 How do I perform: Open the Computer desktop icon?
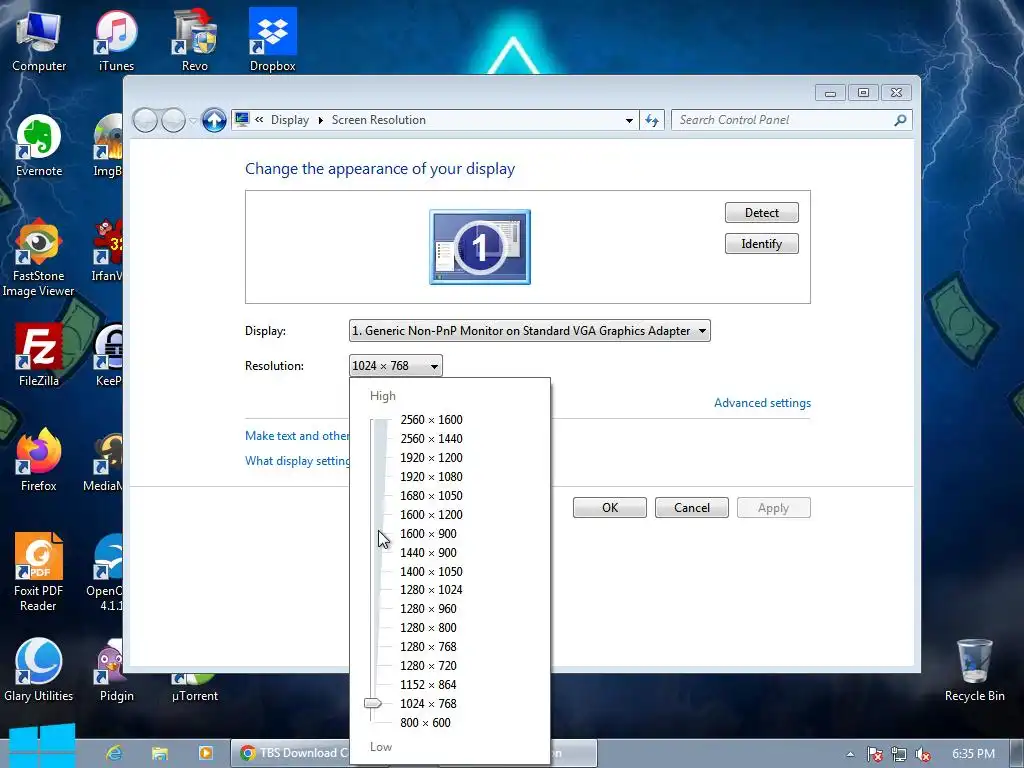click(39, 40)
